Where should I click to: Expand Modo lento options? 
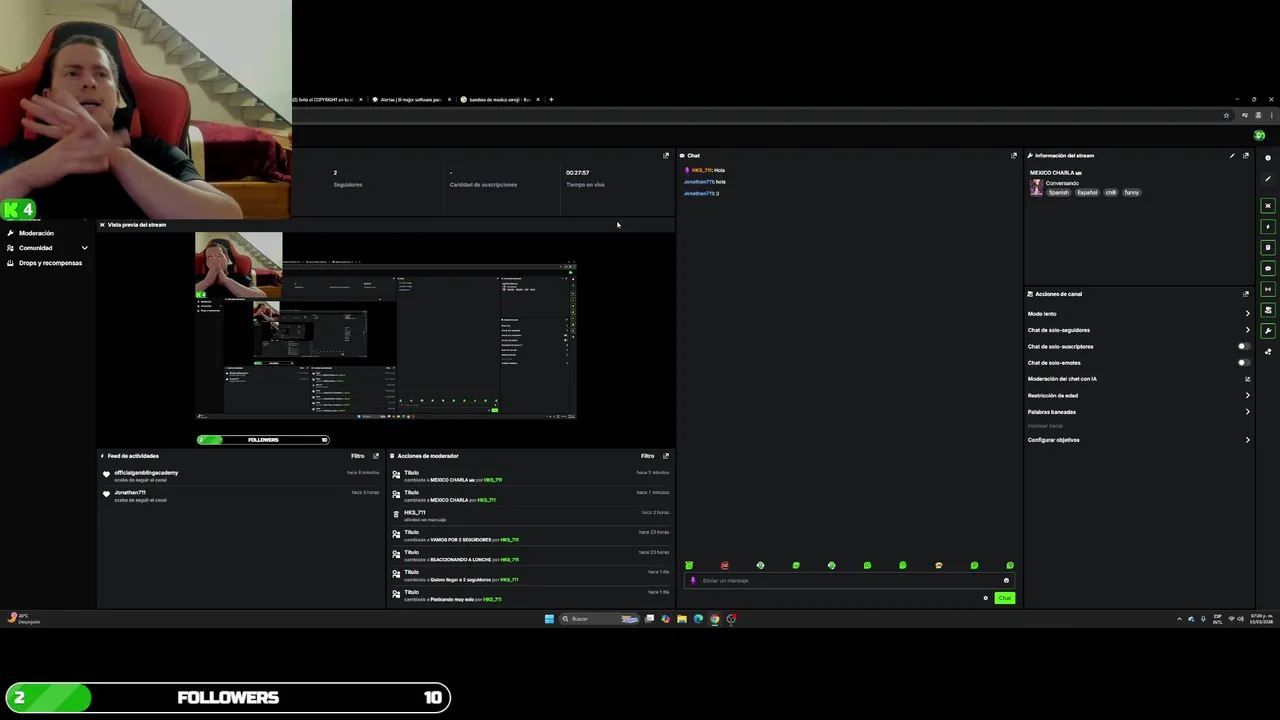[1247, 313]
